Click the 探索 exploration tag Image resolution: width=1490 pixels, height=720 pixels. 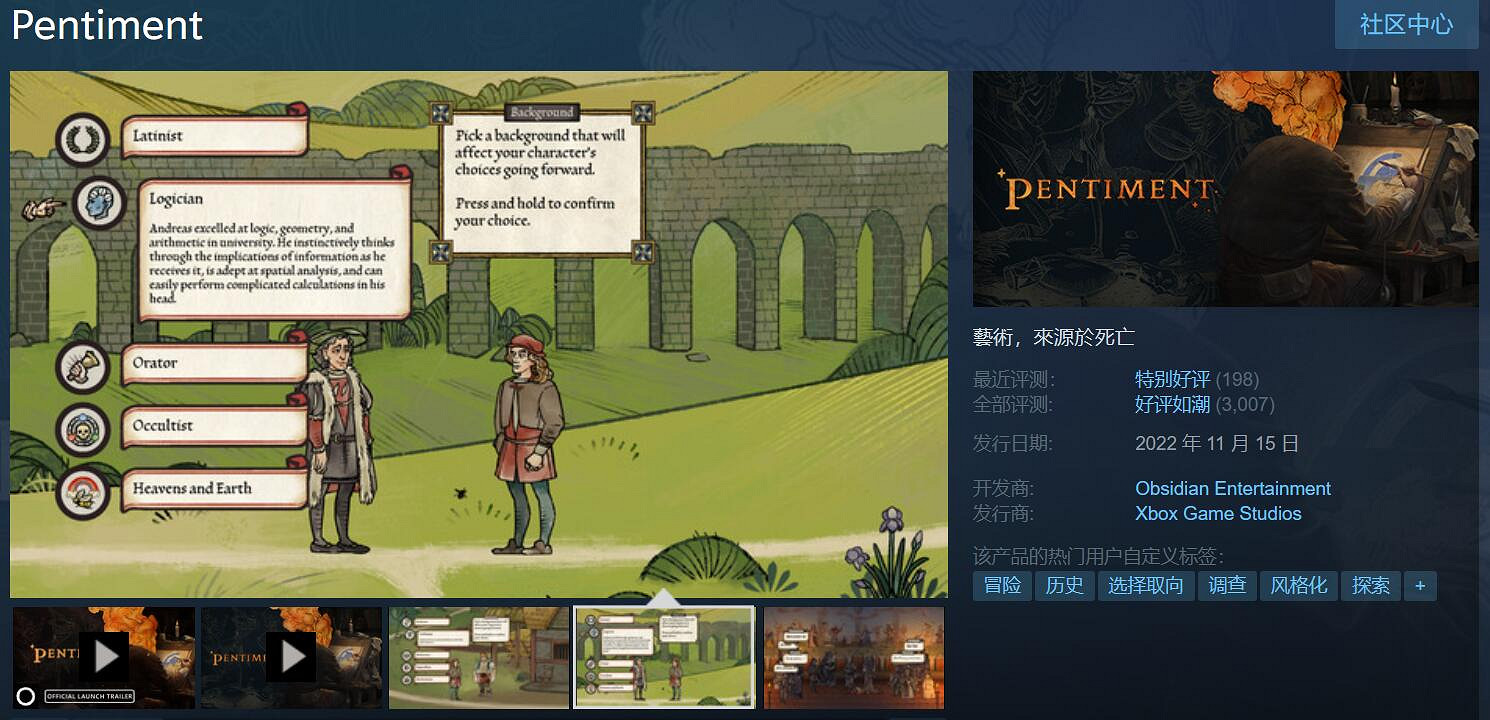tap(1370, 586)
